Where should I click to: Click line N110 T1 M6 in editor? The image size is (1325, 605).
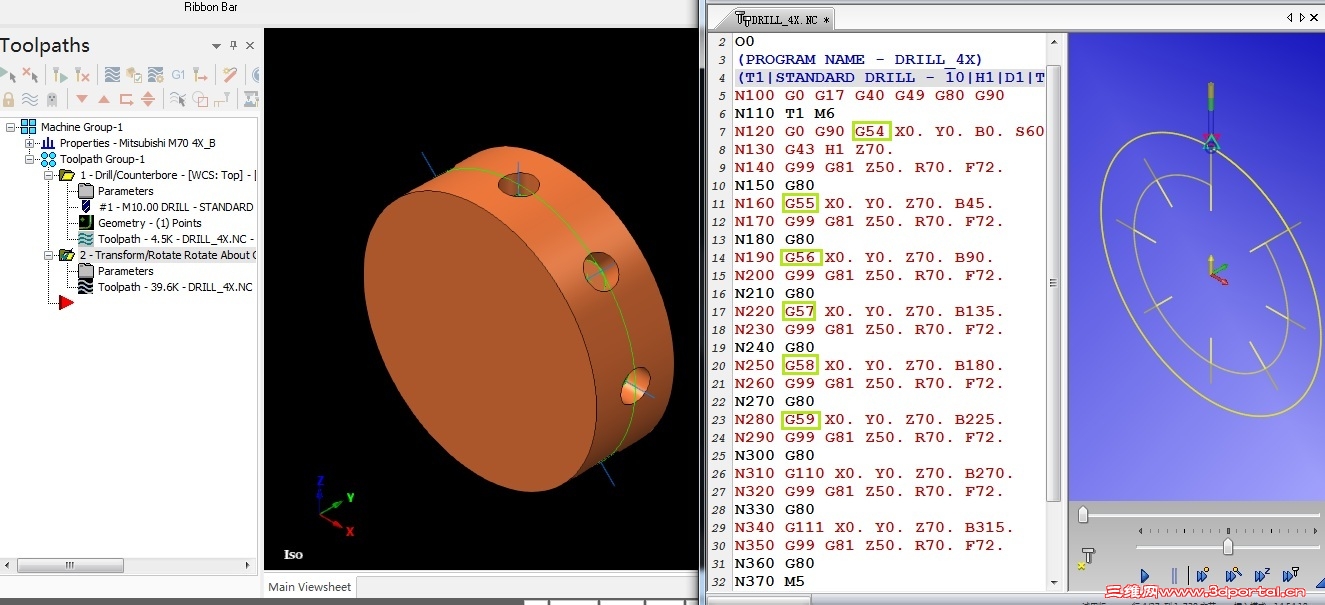[x=784, y=113]
